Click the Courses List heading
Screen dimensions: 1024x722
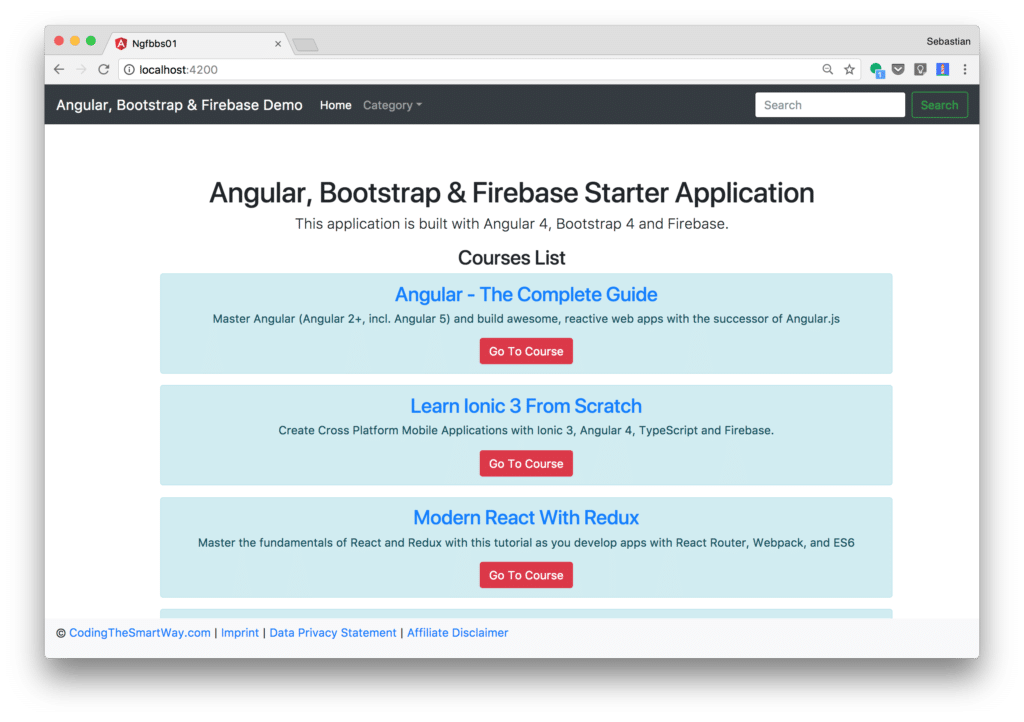pyautogui.click(x=511, y=258)
